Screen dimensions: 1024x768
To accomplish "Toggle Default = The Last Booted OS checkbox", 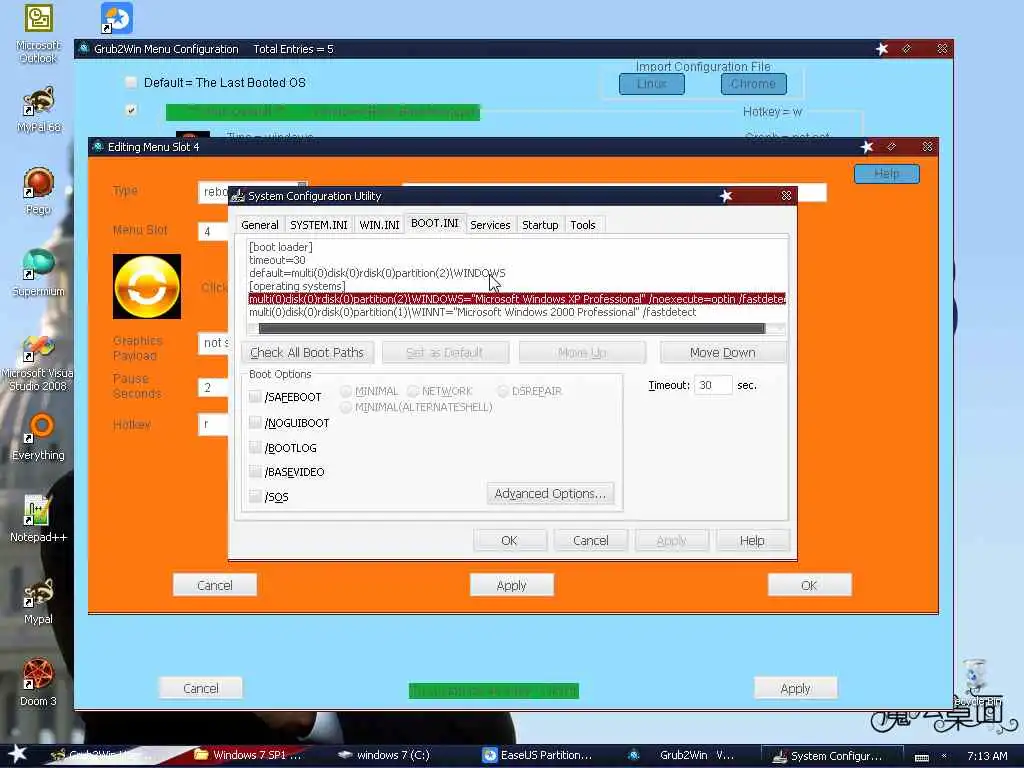I will [131, 82].
